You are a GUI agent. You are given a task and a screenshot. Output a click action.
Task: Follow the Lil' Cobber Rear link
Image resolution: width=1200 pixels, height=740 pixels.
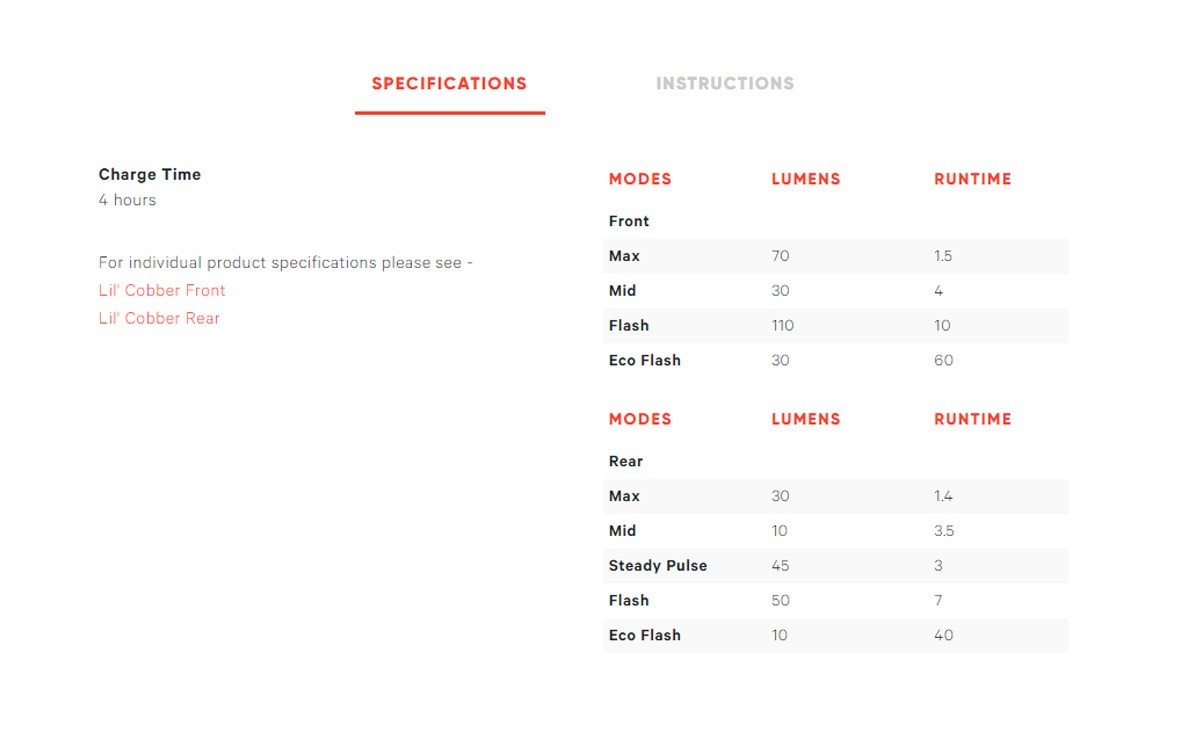coord(159,318)
